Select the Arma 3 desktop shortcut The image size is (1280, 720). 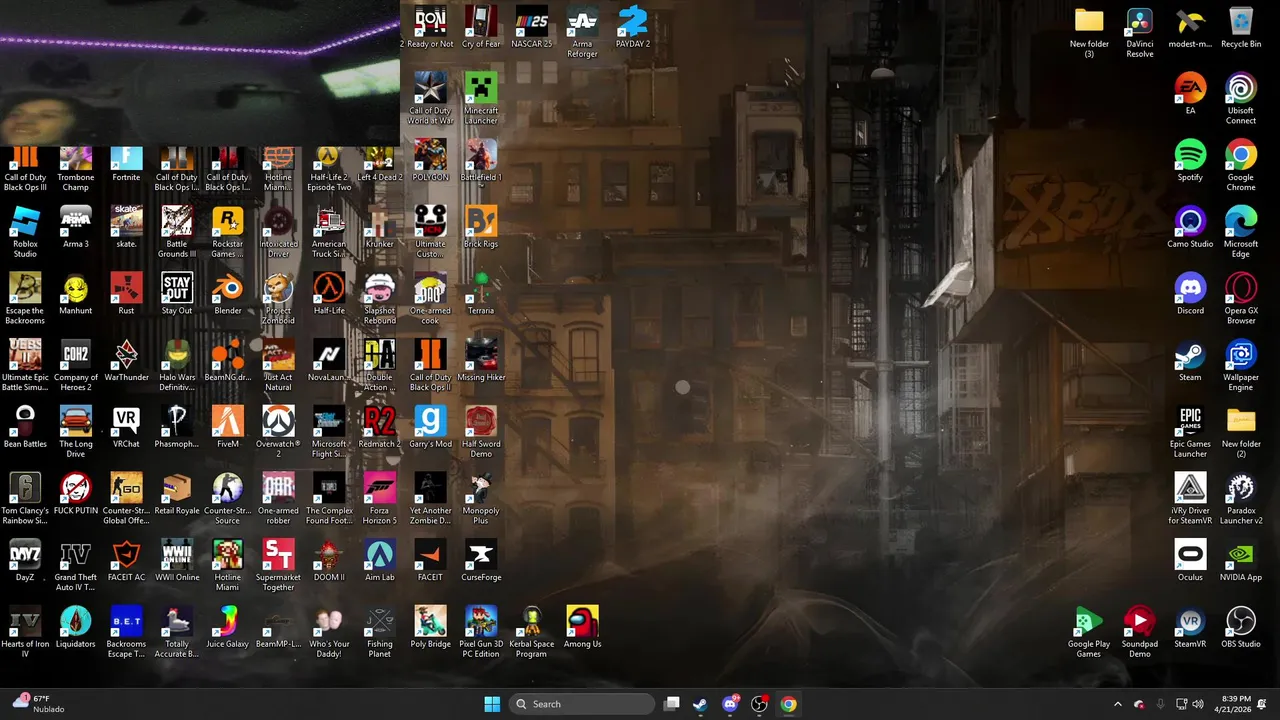pos(75,227)
